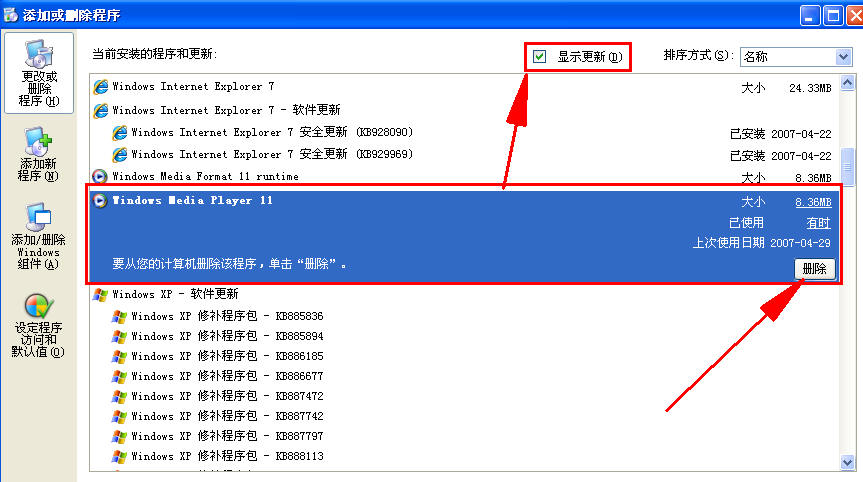Click the icon of the KB928090 security update
This screenshot has width=863, height=482.
pos(119,133)
